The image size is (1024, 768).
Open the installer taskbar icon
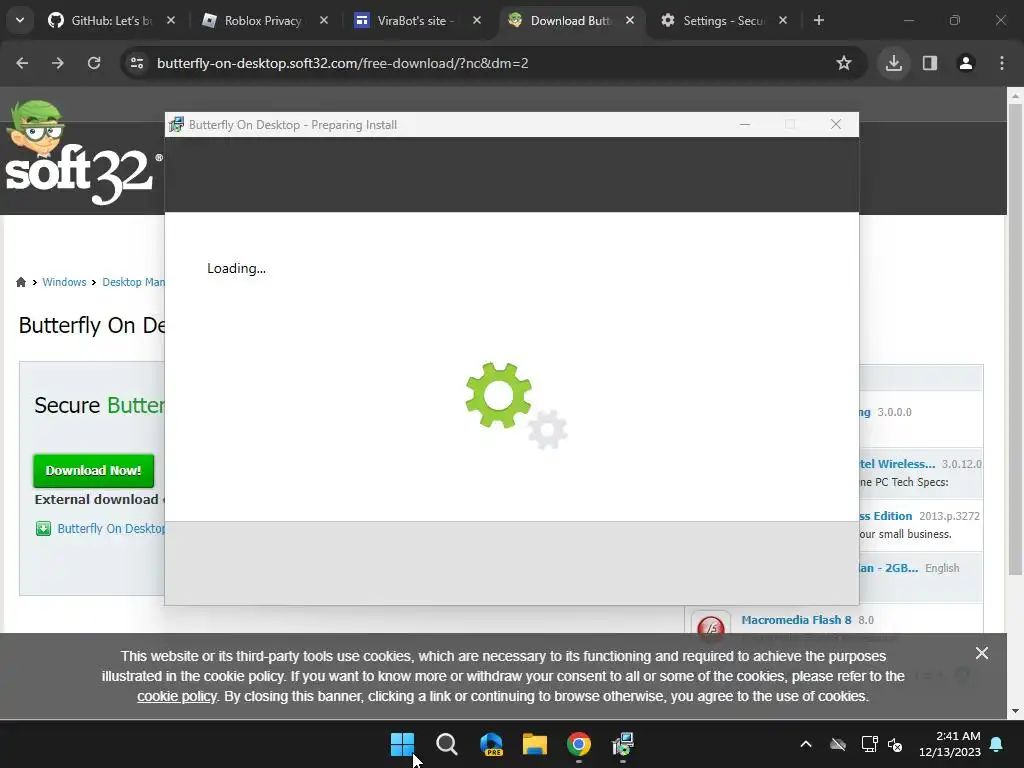[623, 744]
